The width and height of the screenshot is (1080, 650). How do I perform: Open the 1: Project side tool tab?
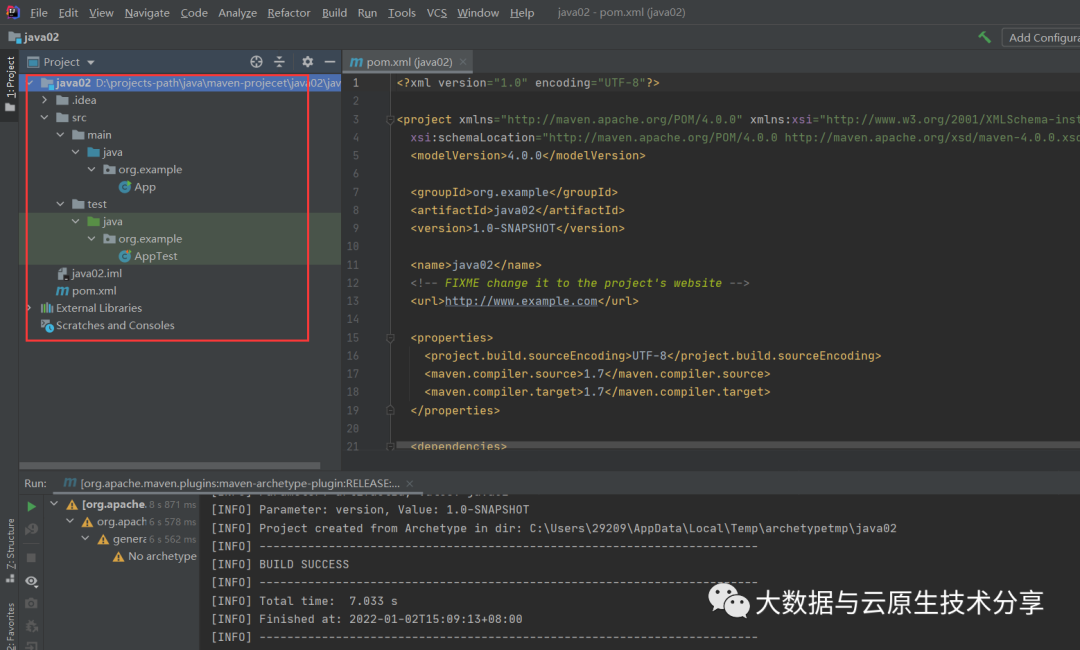tap(10, 85)
